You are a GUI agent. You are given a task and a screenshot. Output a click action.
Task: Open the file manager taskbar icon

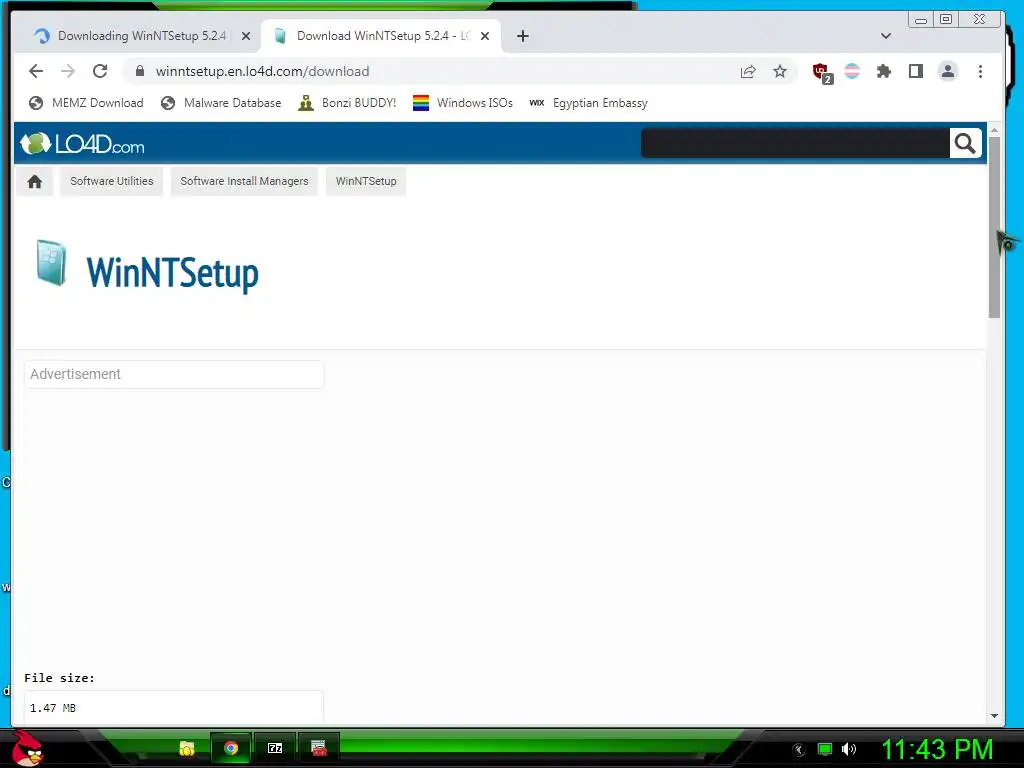tap(187, 748)
